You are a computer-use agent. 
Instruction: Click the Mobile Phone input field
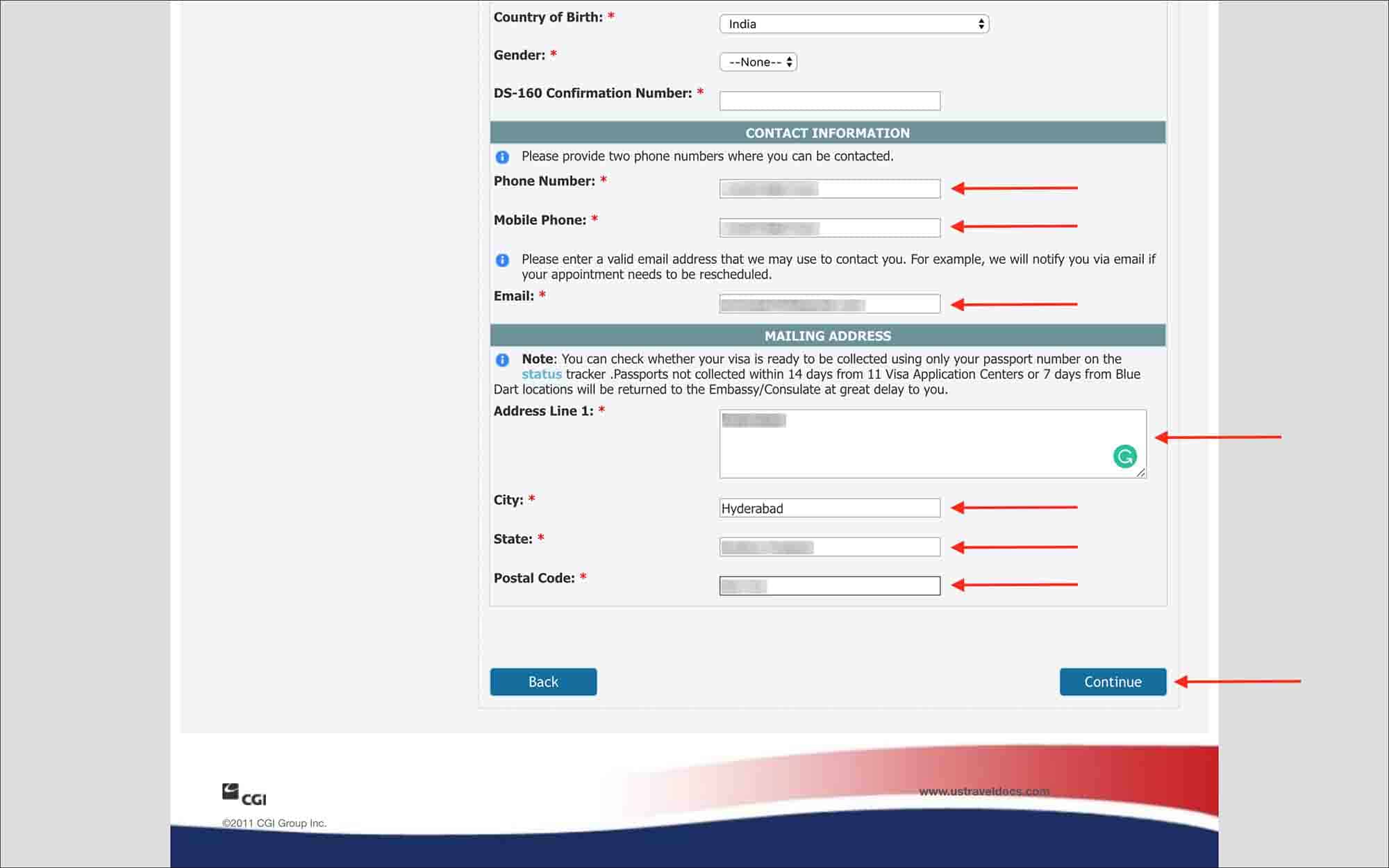[830, 227]
